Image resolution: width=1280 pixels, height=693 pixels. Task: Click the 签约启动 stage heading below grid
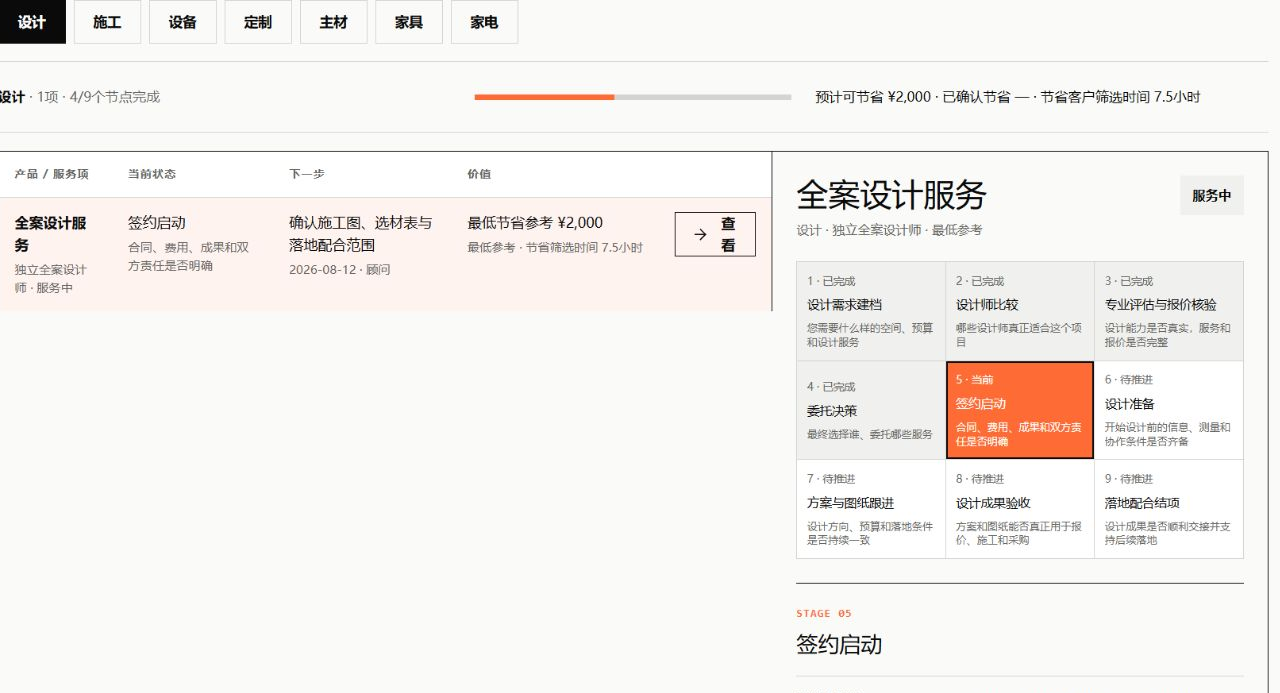pos(839,644)
